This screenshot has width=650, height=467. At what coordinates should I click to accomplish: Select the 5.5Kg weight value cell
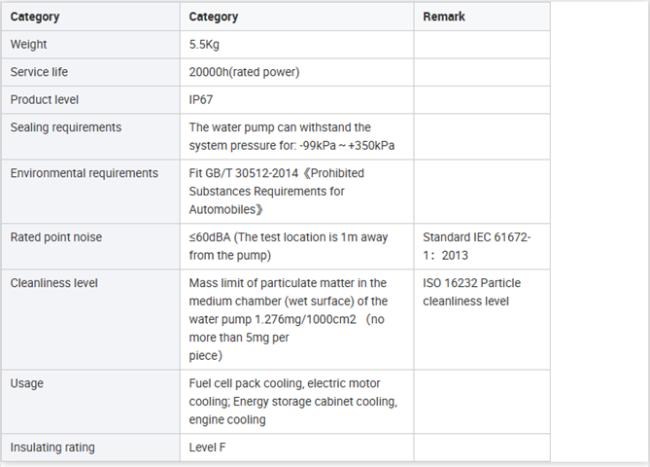(x=297, y=44)
